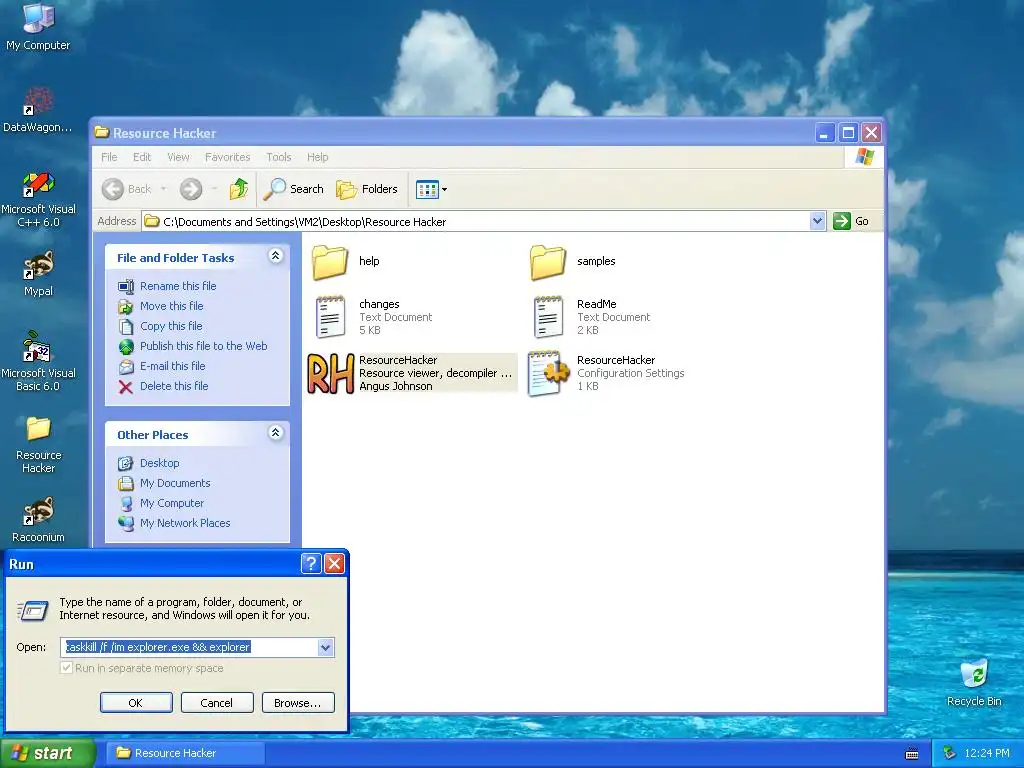Image resolution: width=1024 pixels, height=768 pixels.
Task: Open View menu
Action: (x=178, y=157)
